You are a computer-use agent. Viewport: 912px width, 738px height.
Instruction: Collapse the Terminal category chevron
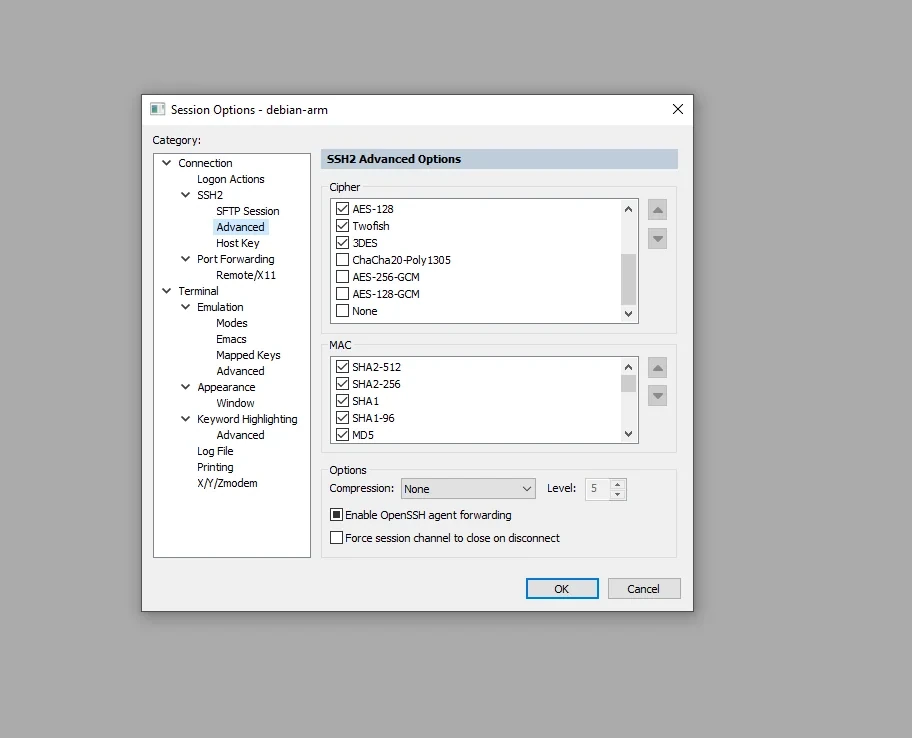click(x=167, y=291)
